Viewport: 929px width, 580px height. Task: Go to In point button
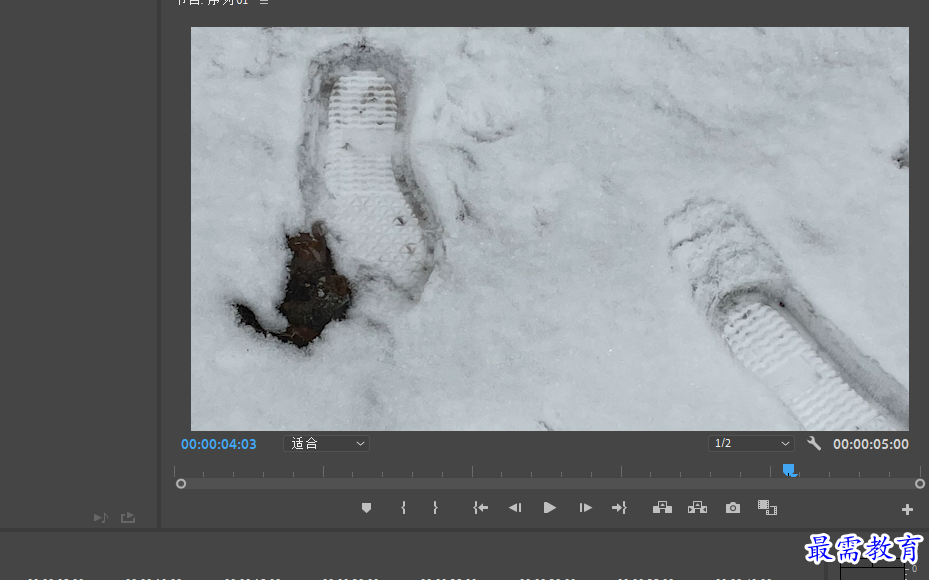tap(480, 508)
